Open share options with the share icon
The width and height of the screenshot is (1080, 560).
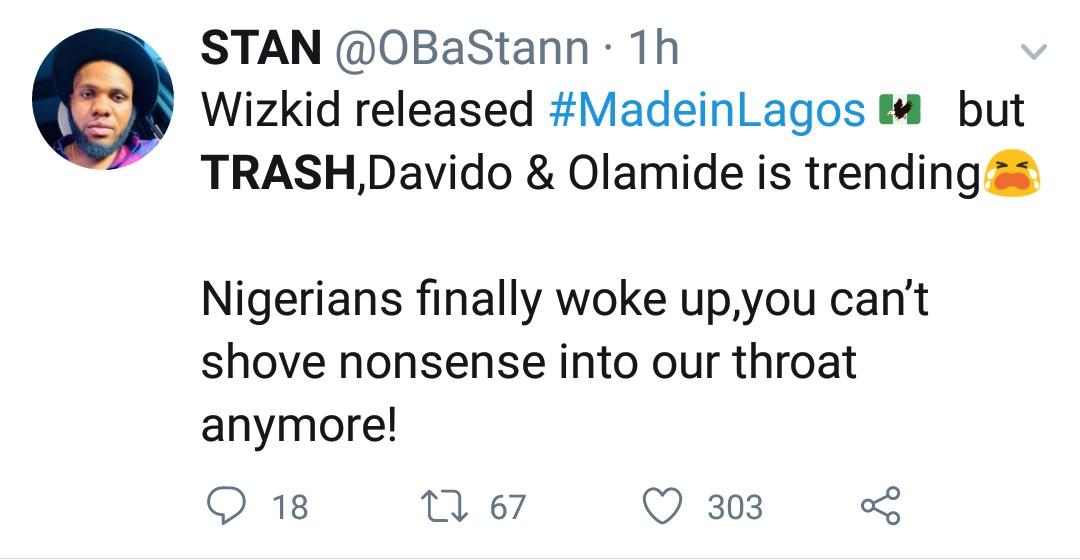point(881,506)
